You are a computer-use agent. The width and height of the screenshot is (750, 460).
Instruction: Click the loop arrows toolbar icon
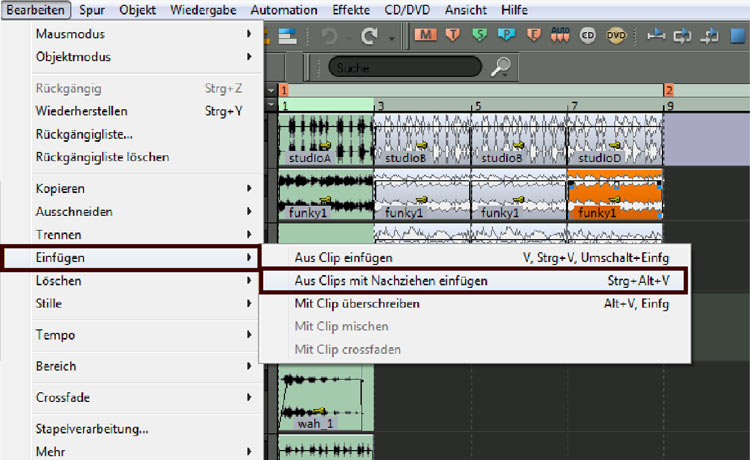pos(683,36)
